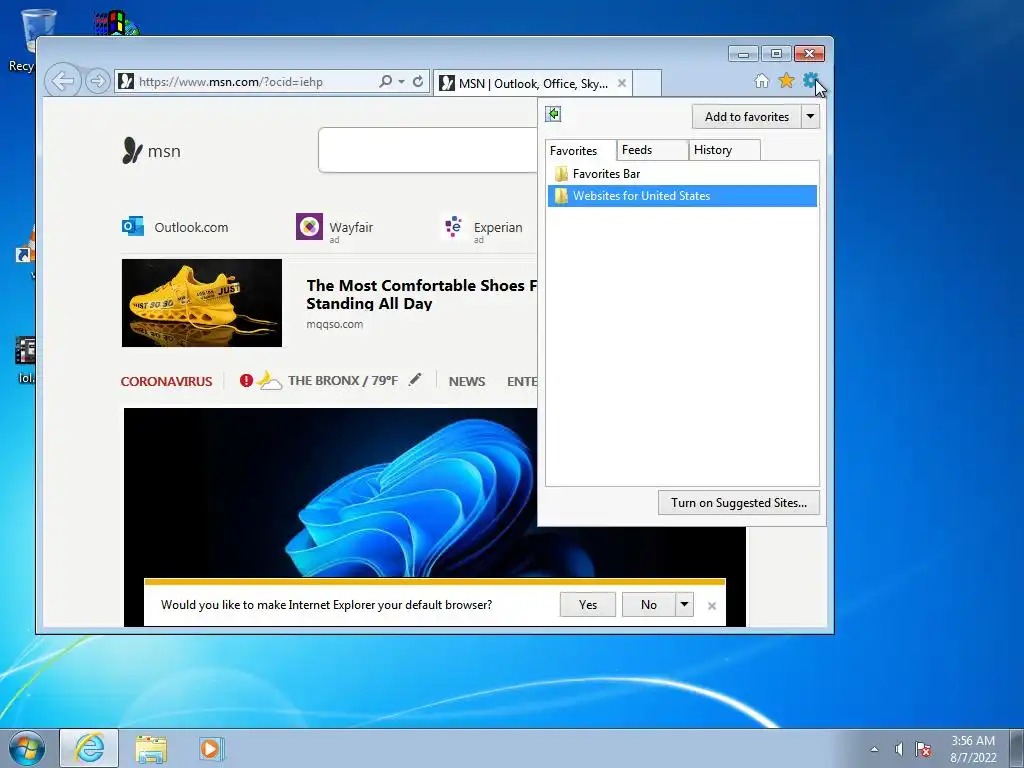
Task: Open the NEWS navigation item
Action: 467,381
